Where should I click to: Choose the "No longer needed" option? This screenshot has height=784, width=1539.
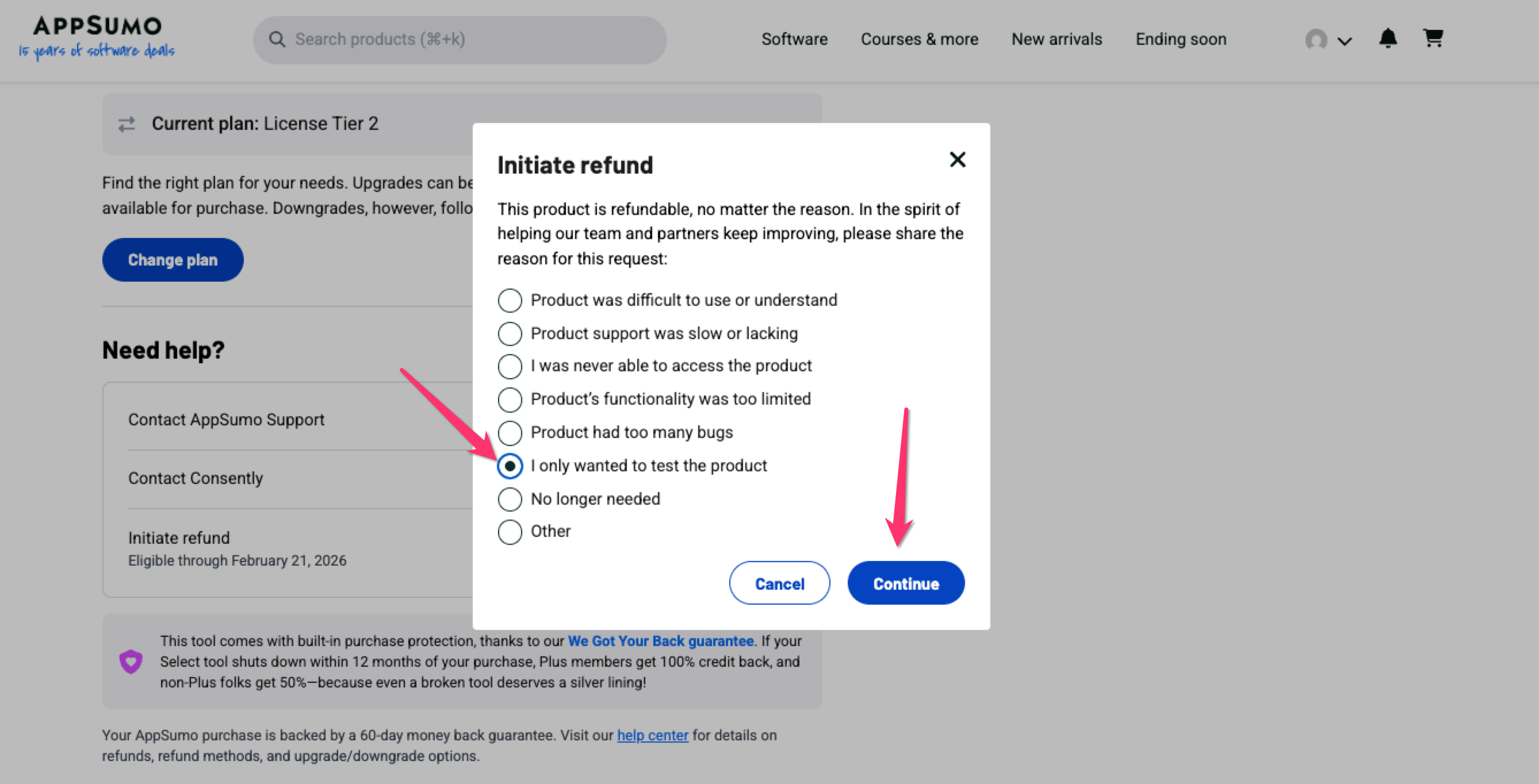click(x=510, y=499)
